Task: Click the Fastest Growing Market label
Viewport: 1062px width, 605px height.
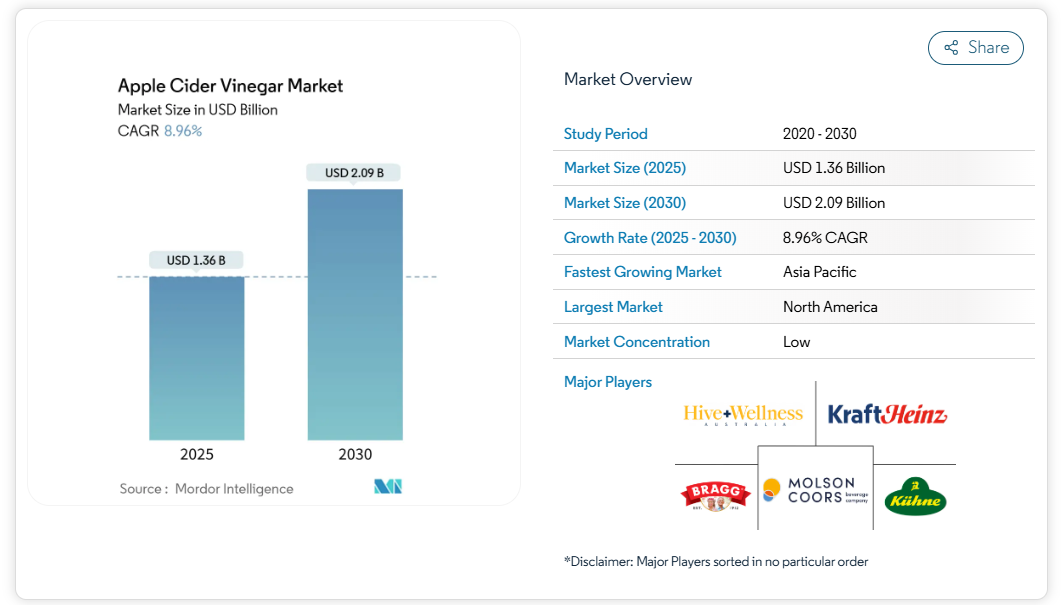Action: click(x=643, y=272)
